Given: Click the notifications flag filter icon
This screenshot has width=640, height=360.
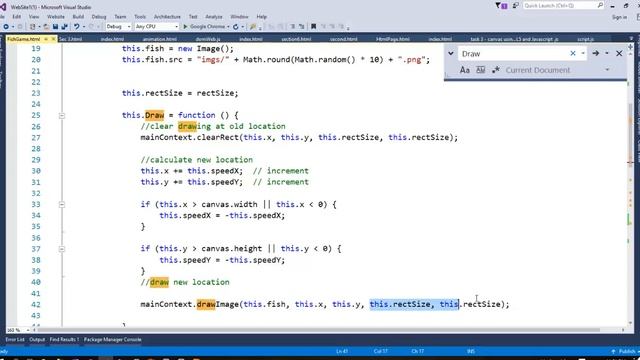Looking at the screenshot, I should (x=501, y=6).
